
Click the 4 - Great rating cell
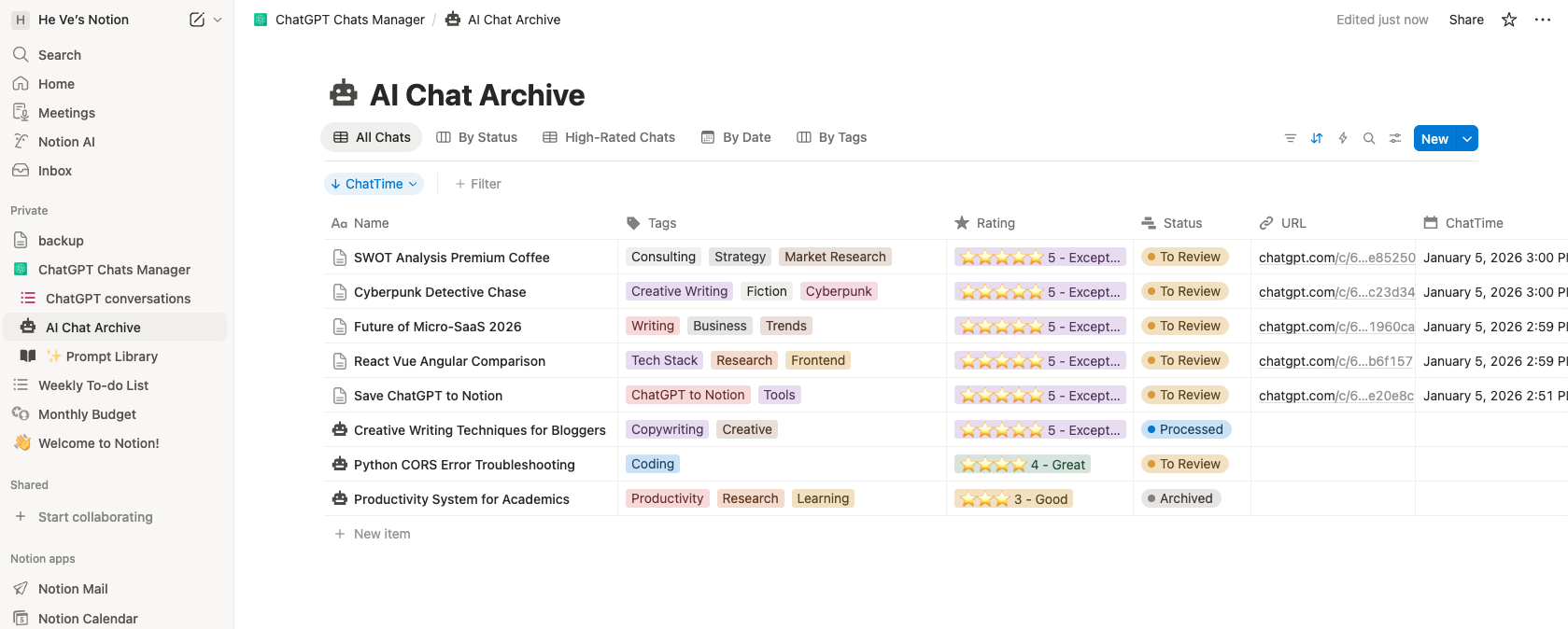pyautogui.click(x=1023, y=465)
